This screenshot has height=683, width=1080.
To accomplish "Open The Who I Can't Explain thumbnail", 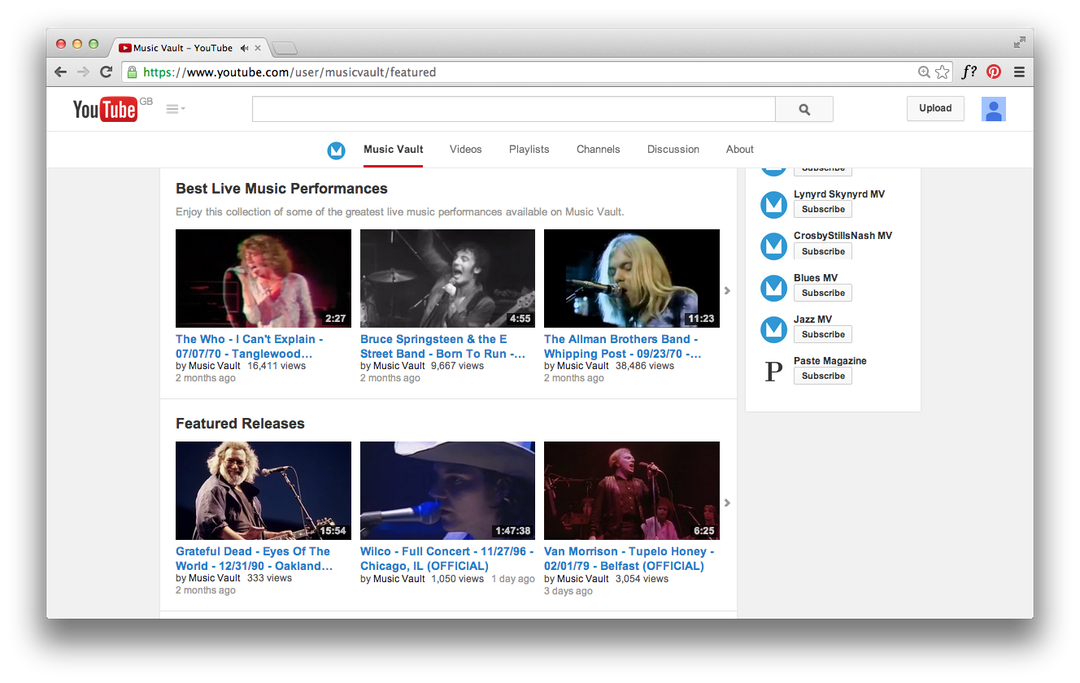I will [x=263, y=278].
